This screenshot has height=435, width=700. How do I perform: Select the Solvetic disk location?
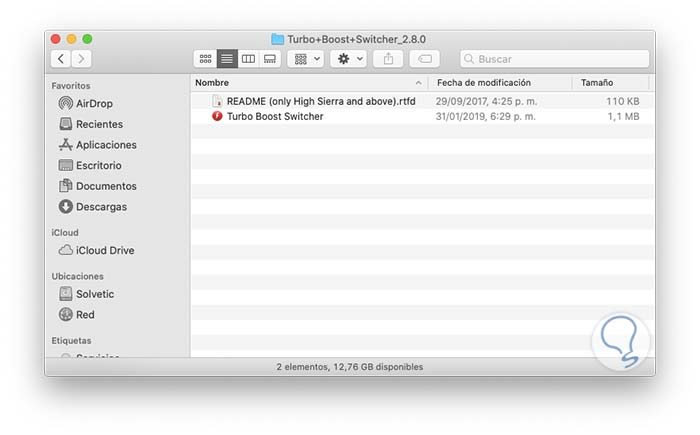pyautogui.click(x=87, y=294)
